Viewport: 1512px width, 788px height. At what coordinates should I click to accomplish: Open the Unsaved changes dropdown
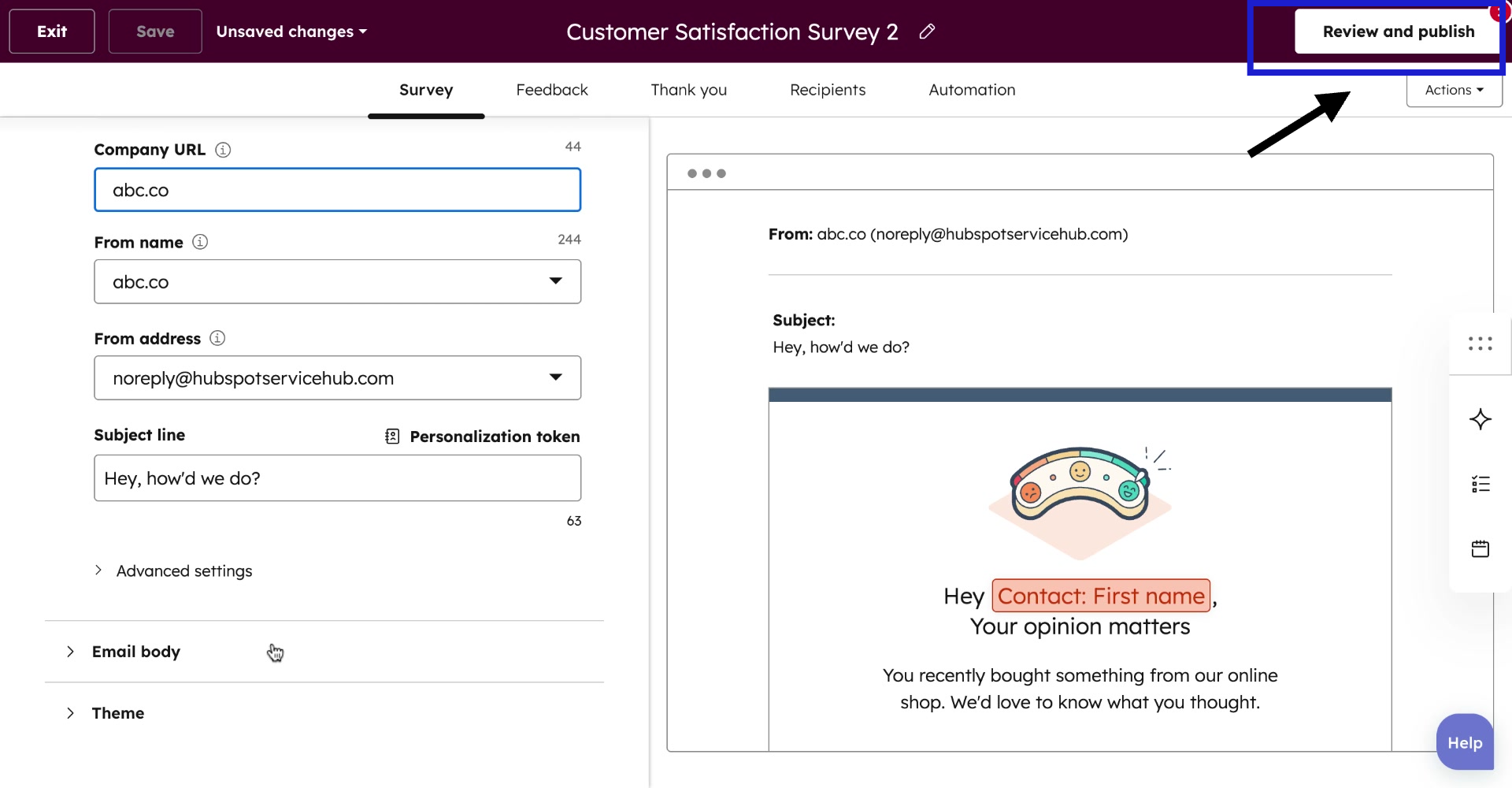[x=291, y=32]
